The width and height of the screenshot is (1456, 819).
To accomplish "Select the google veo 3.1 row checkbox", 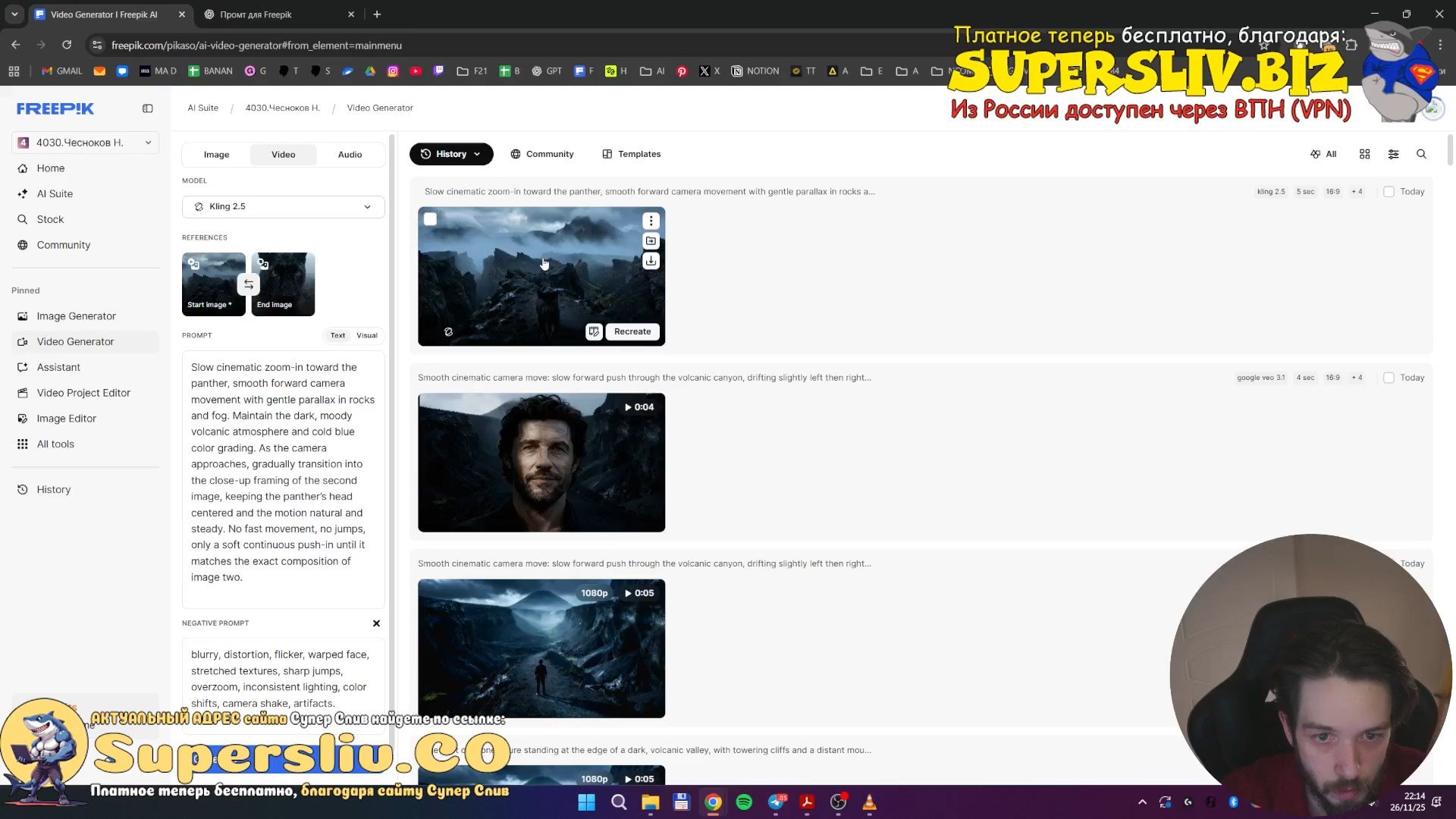I will (1389, 378).
